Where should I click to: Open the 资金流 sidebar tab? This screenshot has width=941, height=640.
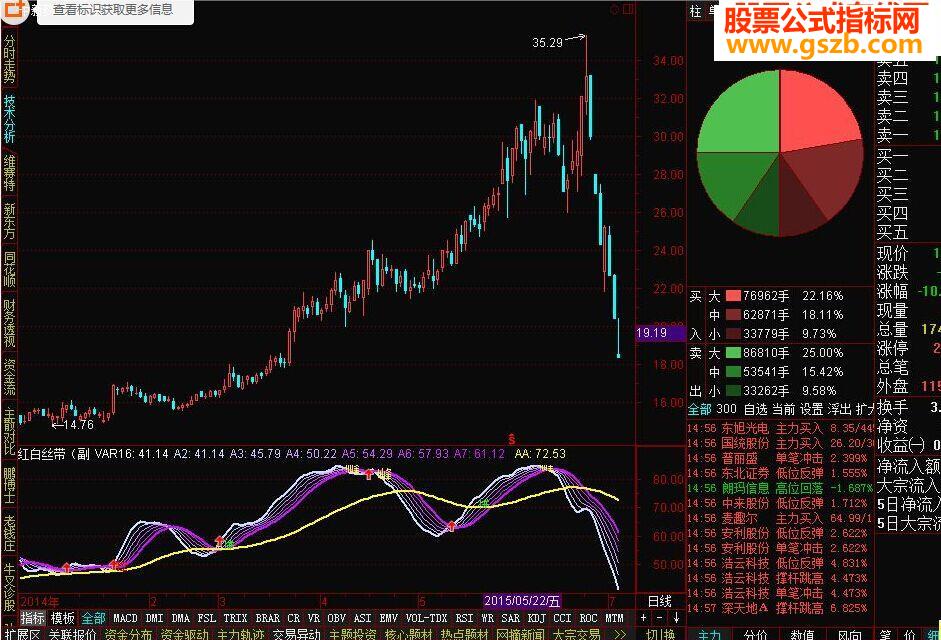tap(9, 377)
